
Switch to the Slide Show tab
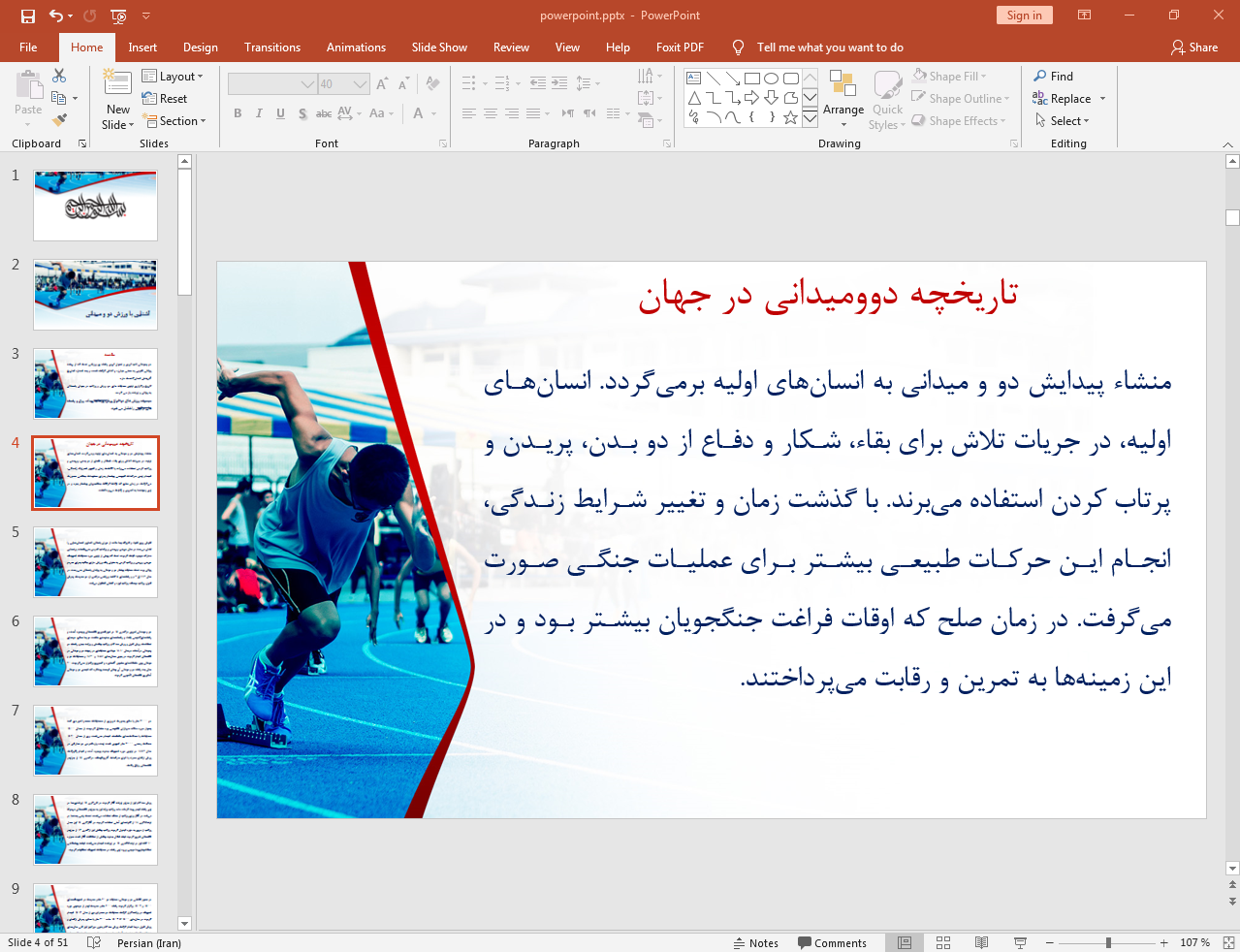click(x=439, y=48)
